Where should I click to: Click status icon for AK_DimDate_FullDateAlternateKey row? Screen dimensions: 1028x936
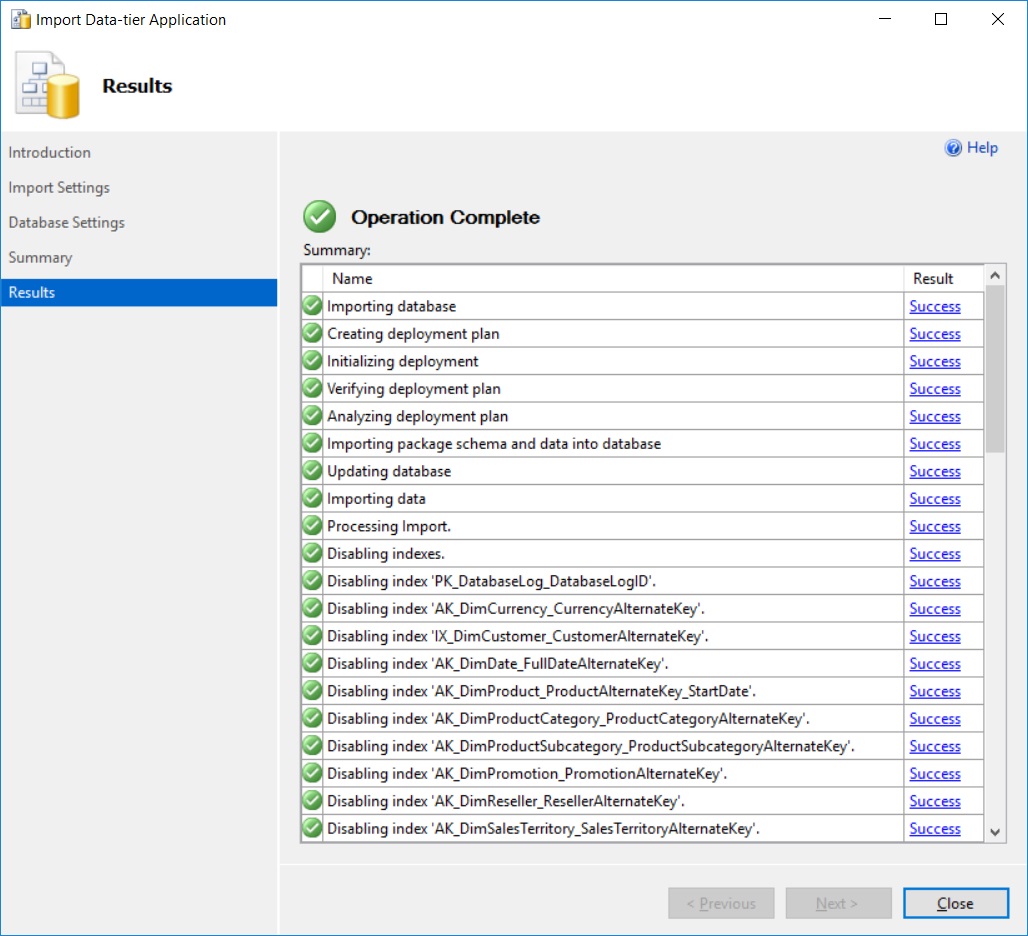(313, 663)
